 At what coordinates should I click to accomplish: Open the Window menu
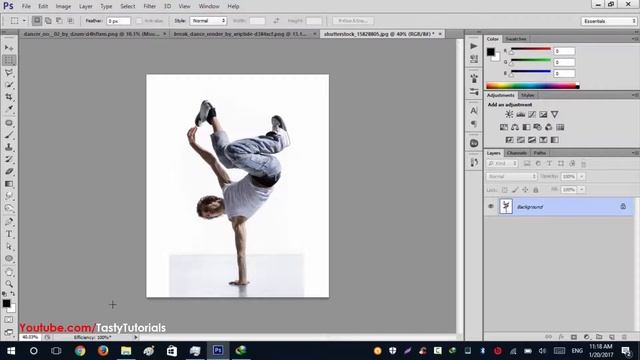[x=209, y=6]
